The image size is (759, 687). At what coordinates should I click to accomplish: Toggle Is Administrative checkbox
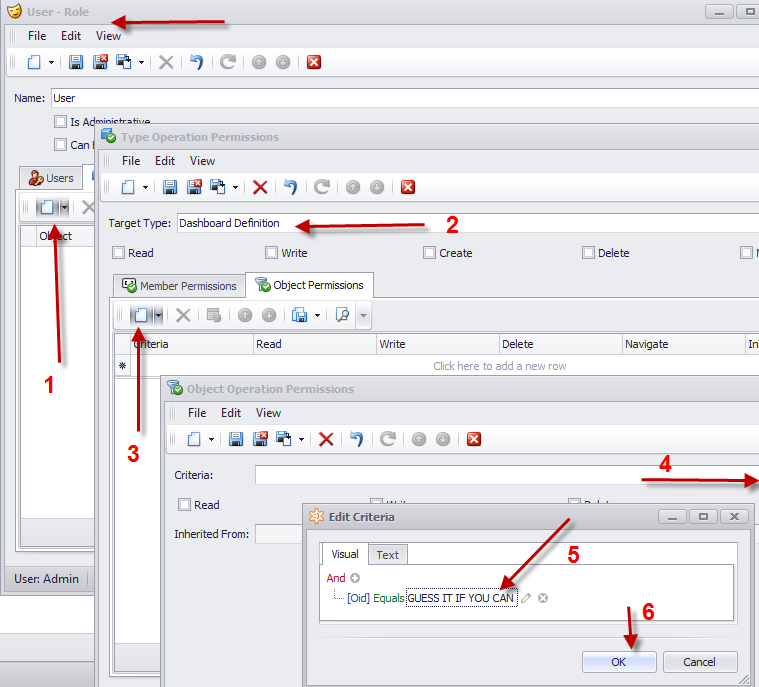click(x=61, y=121)
